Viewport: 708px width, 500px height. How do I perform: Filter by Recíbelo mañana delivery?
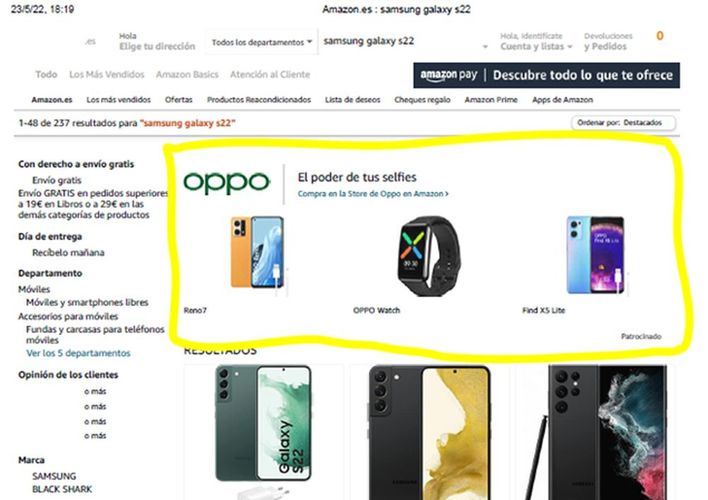click(68, 252)
